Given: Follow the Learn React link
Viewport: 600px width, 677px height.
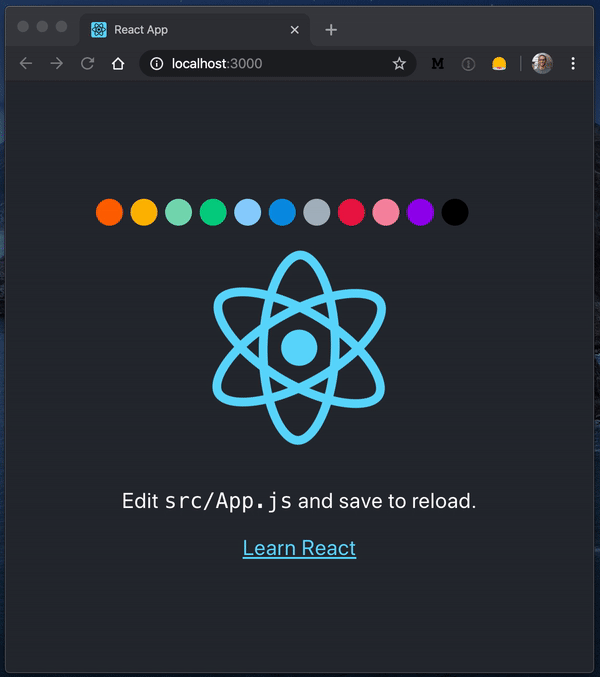Looking at the screenshot, I should click(x=299, y=548).
